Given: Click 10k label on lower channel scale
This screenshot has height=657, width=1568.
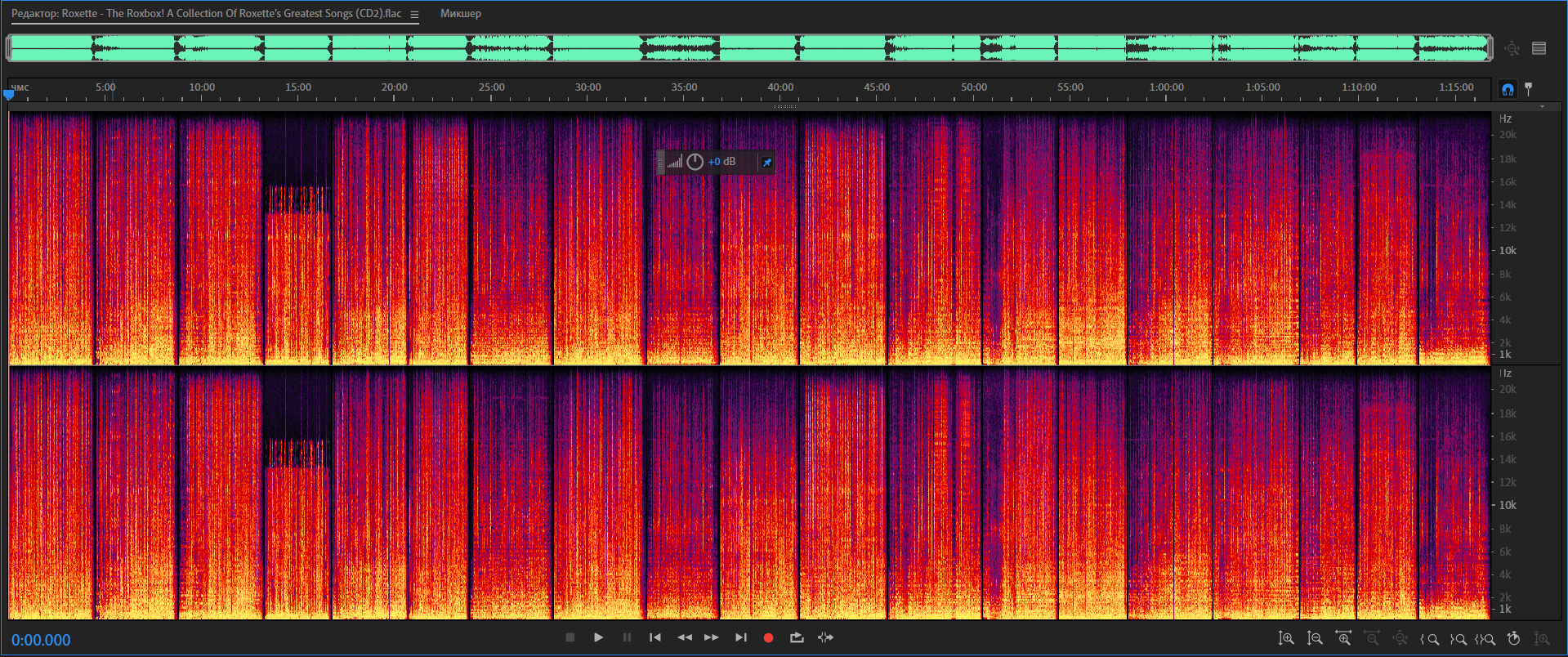Looking at the screenshot, I should pos(1508,505).
